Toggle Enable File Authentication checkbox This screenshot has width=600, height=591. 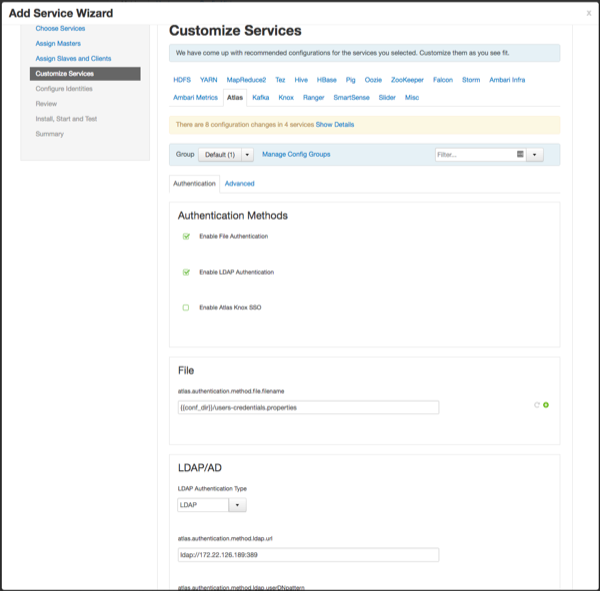pyautogui.click(x=186, y=236)
